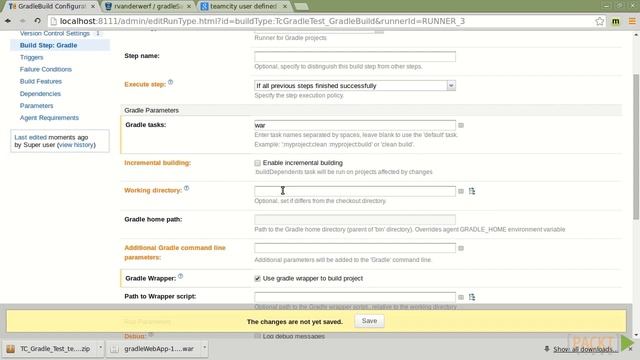640x360 pixels.
Task: Click the Step name input field
Action: click(355, 56)
